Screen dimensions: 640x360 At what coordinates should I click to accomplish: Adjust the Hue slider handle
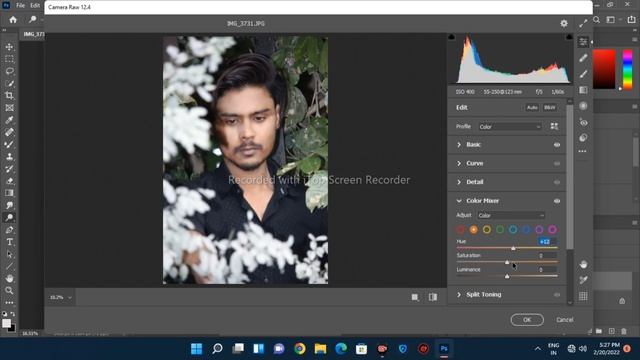click(x=513, y=248)
